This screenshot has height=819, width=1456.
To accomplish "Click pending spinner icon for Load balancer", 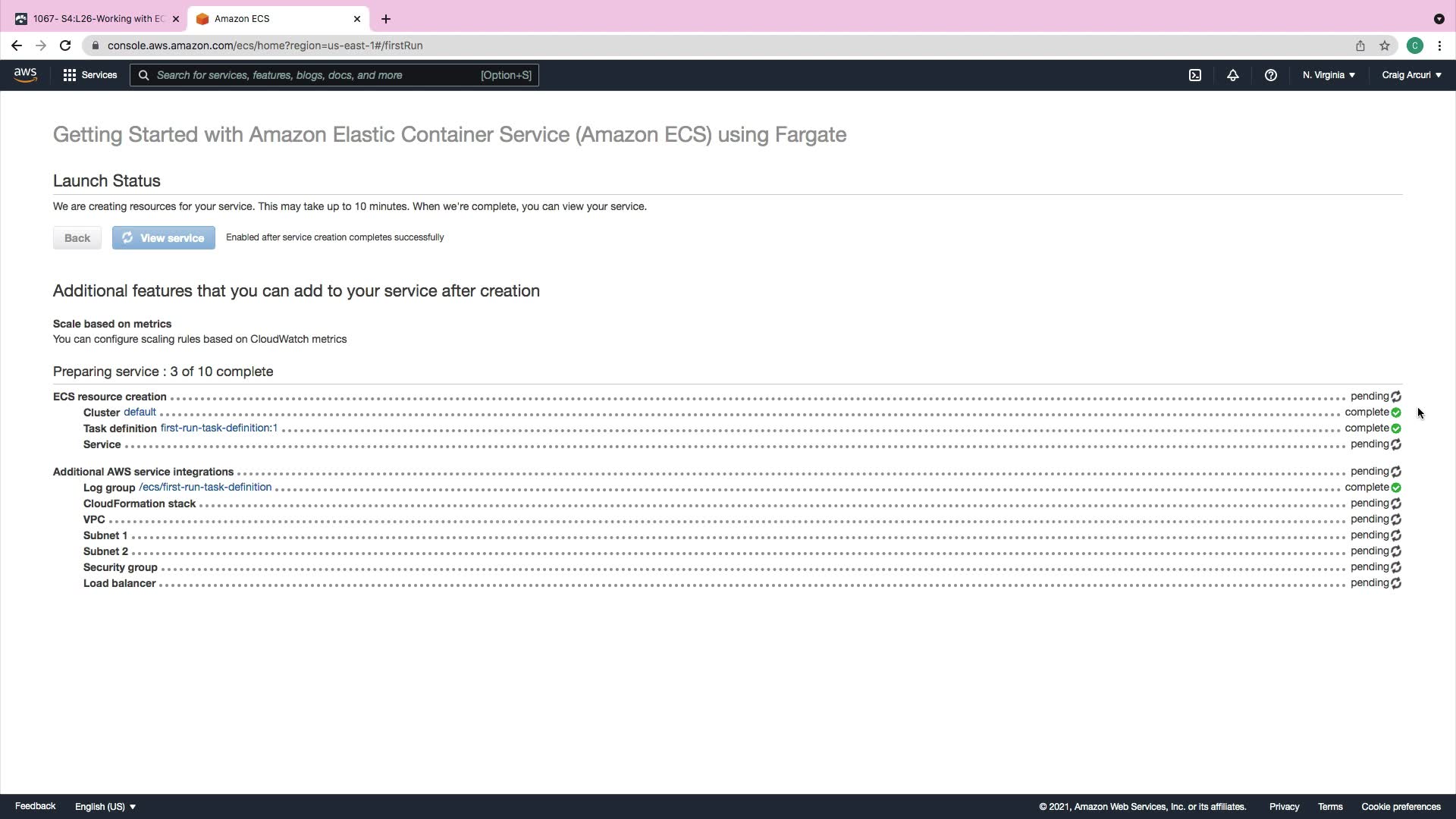I will pos(1396,583).
